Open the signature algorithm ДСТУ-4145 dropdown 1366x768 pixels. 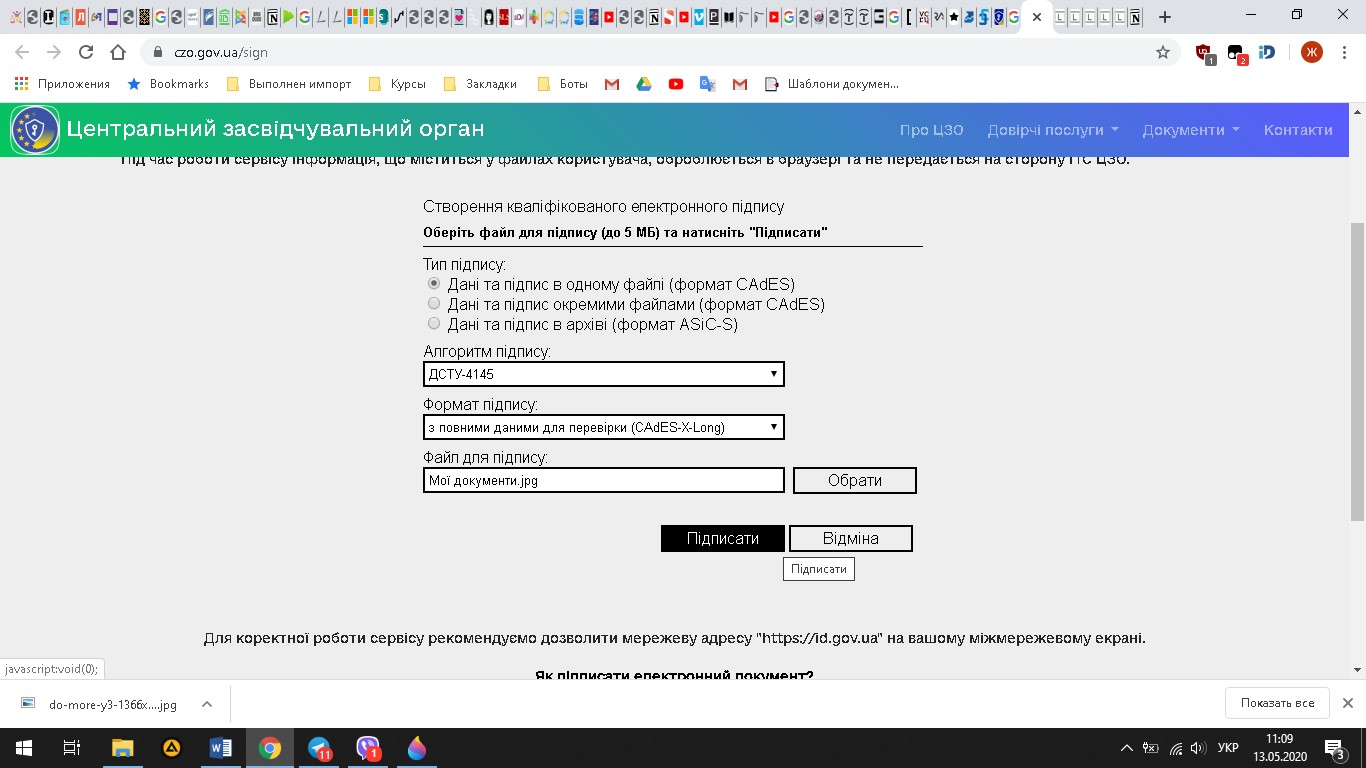coord(603,374)
